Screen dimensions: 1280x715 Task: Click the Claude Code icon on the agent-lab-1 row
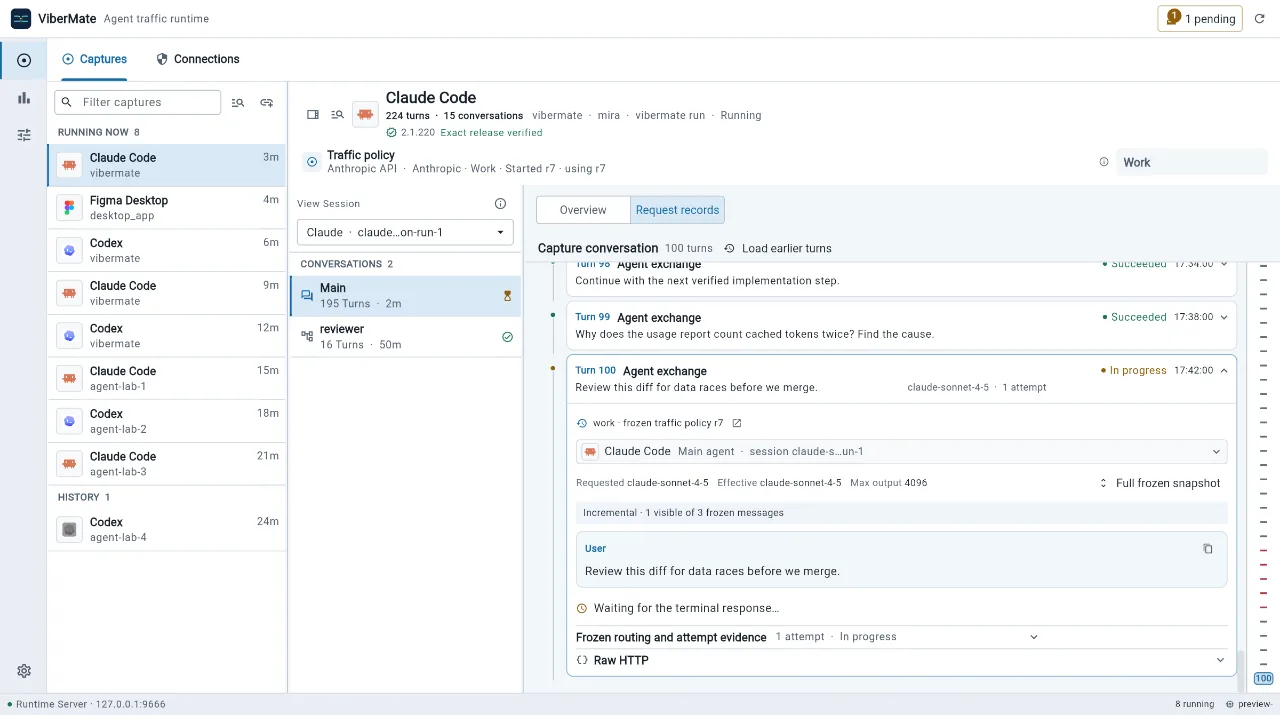click(69, 379)
